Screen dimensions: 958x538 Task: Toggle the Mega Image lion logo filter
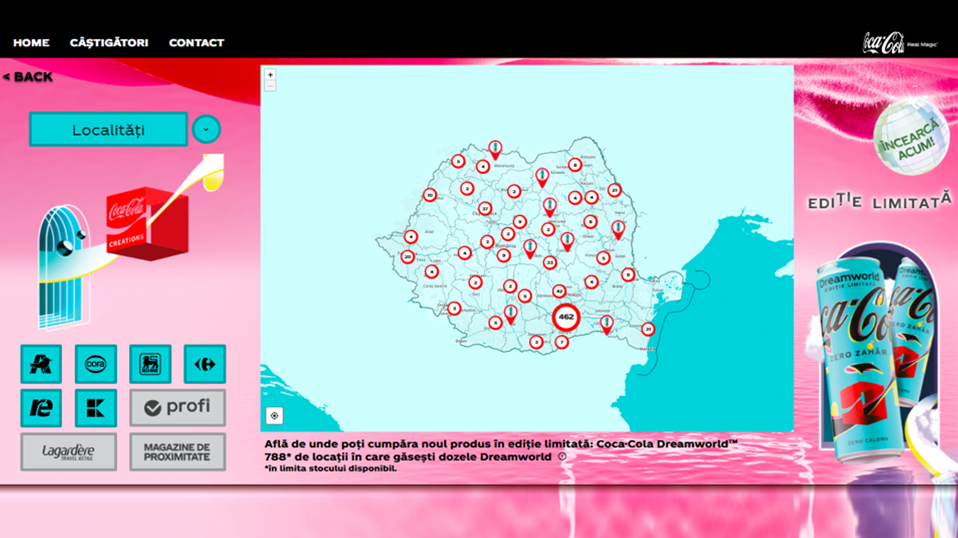150,364
